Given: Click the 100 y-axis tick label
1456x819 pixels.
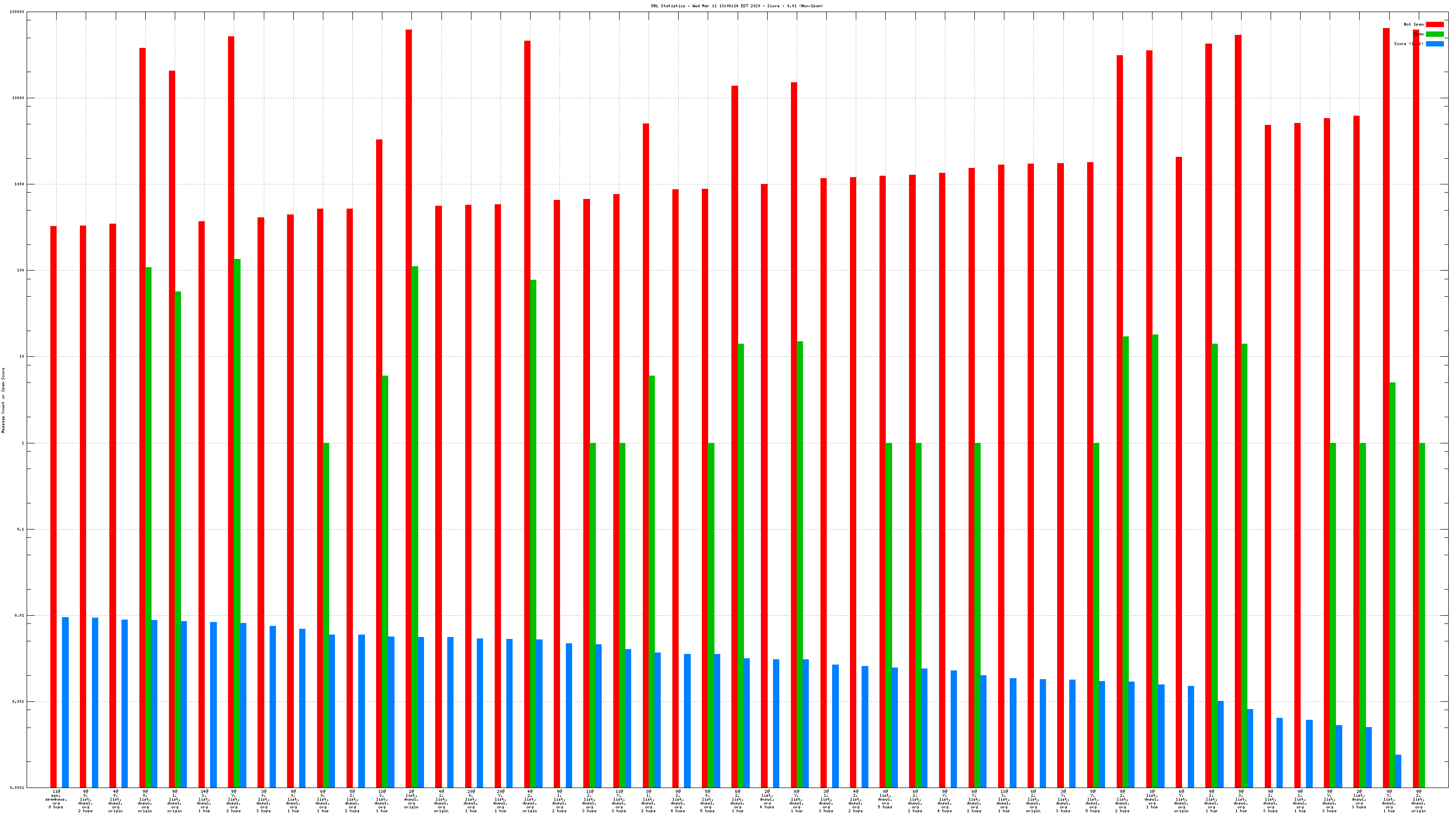Looking at the screenshot, I should 20,270.
